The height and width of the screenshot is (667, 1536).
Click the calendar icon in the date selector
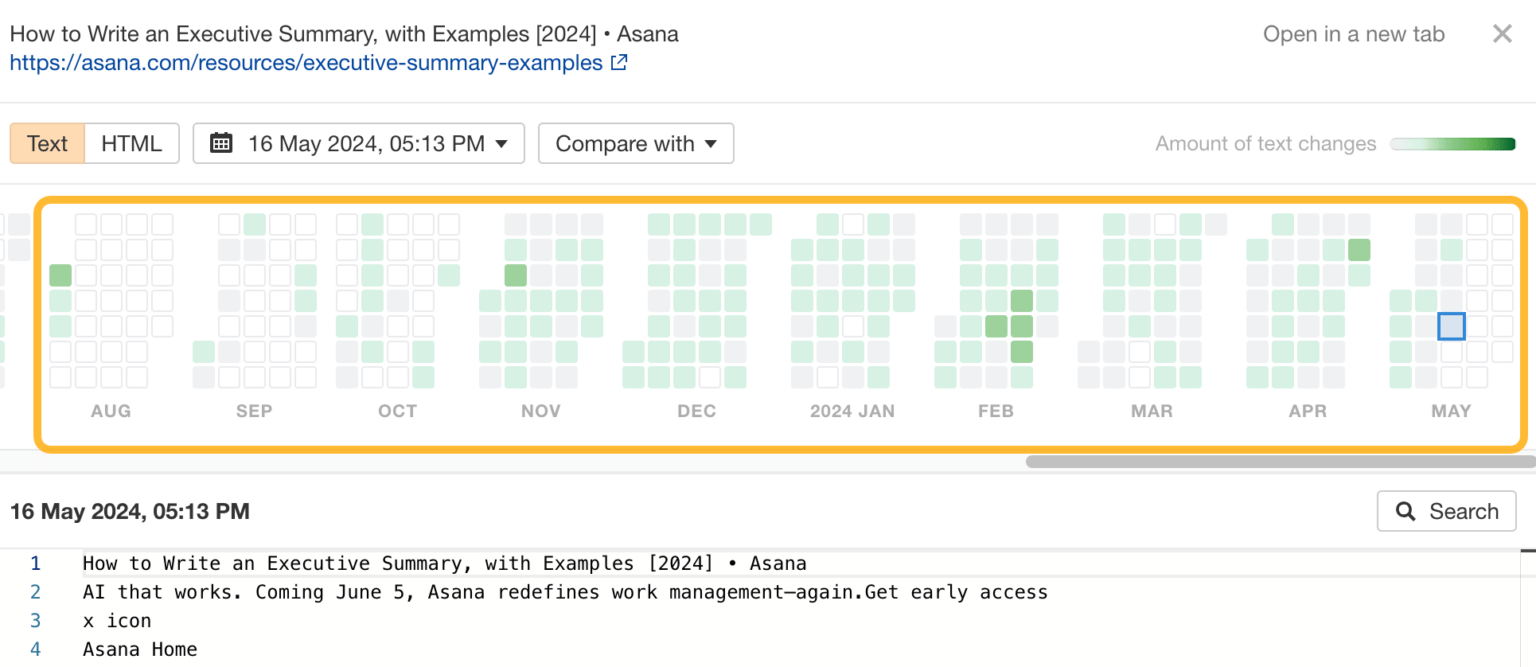(221, 143)
